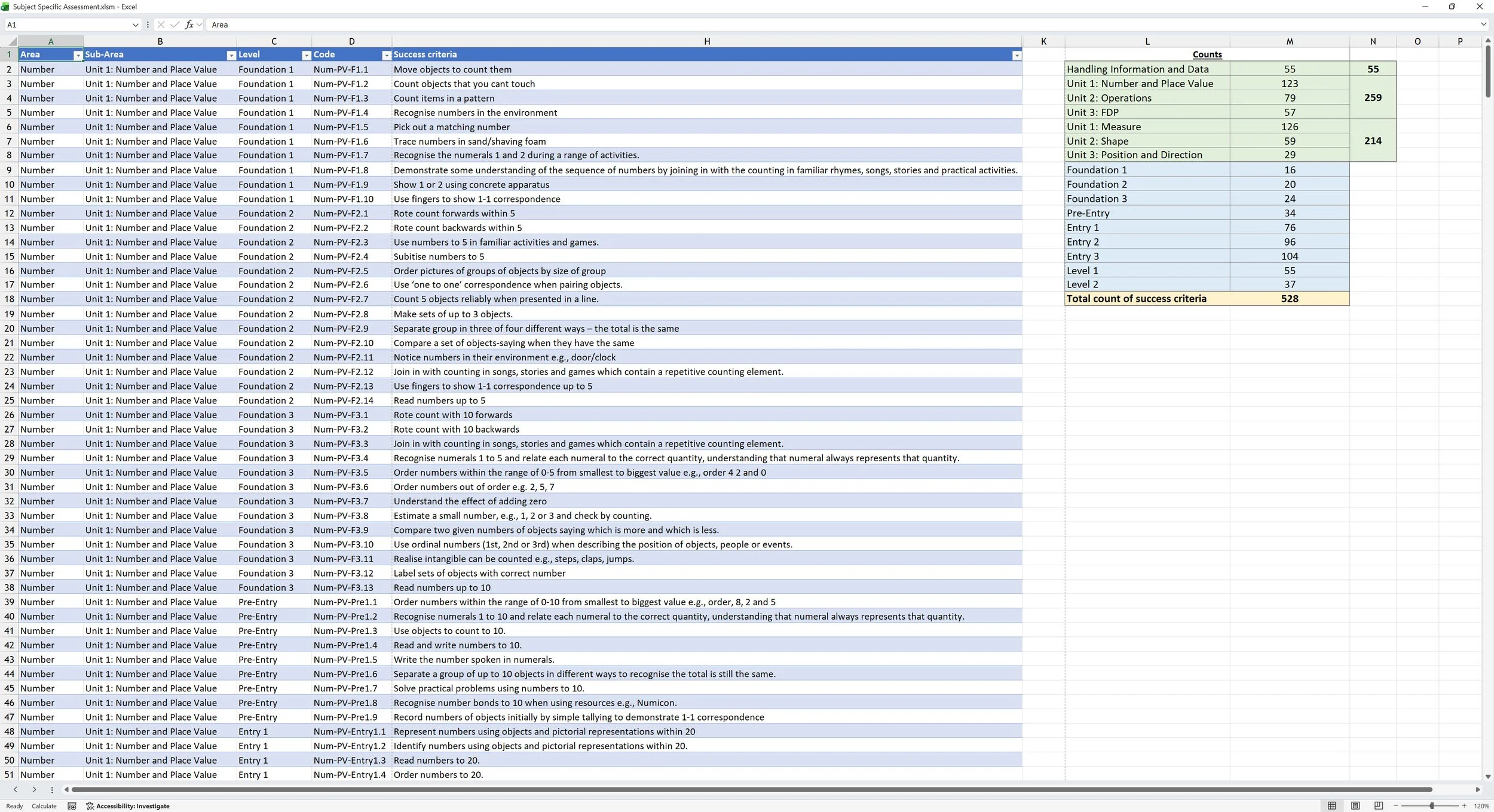1494x812 pixels.
Task: Open the sheet tab options dots
Action: [x=52, y=789]
